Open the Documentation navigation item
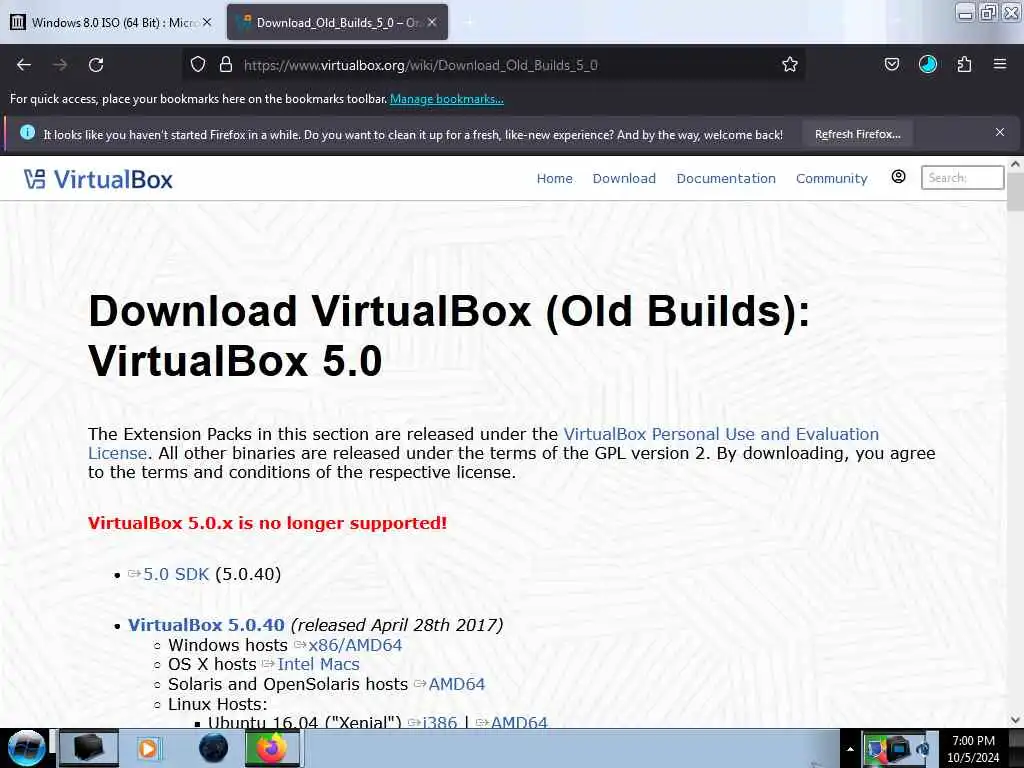 point(726,178)
